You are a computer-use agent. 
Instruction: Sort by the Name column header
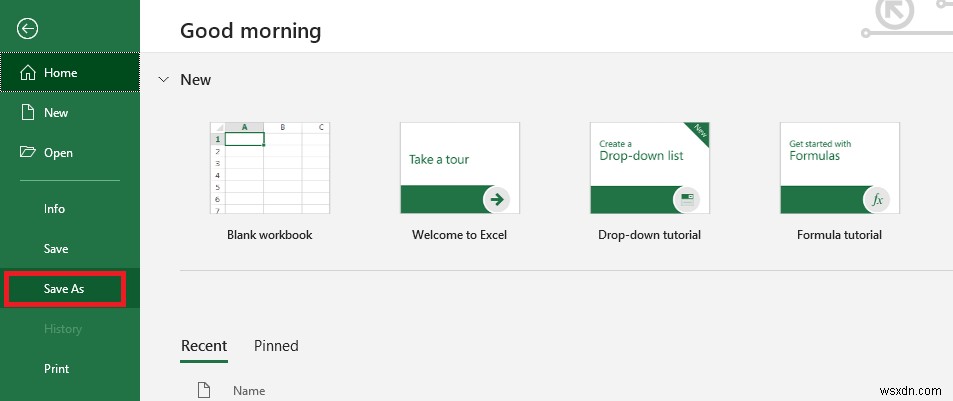(x=249, y=390)
